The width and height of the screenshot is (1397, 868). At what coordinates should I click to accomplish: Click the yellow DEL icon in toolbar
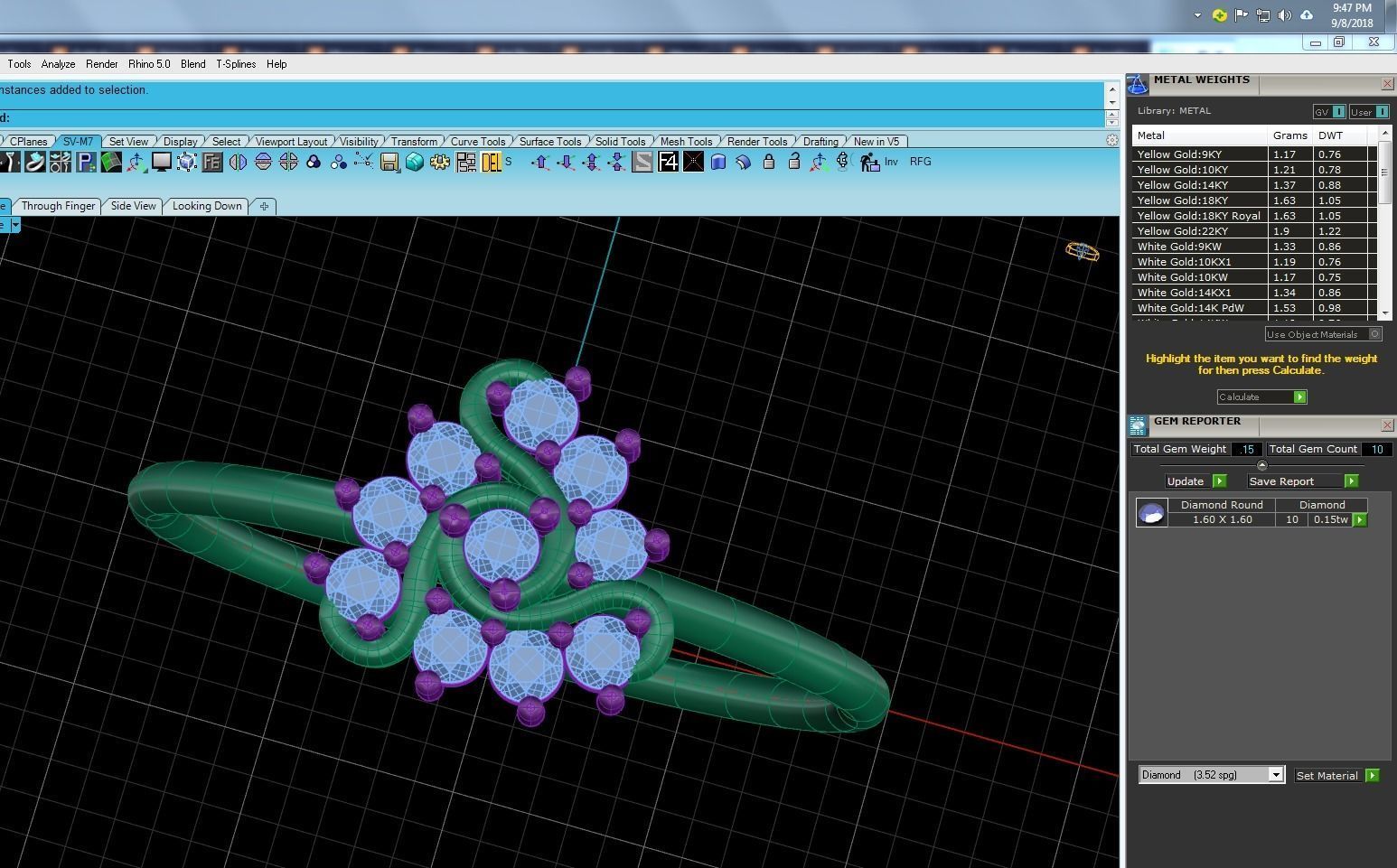coord(491,162)
